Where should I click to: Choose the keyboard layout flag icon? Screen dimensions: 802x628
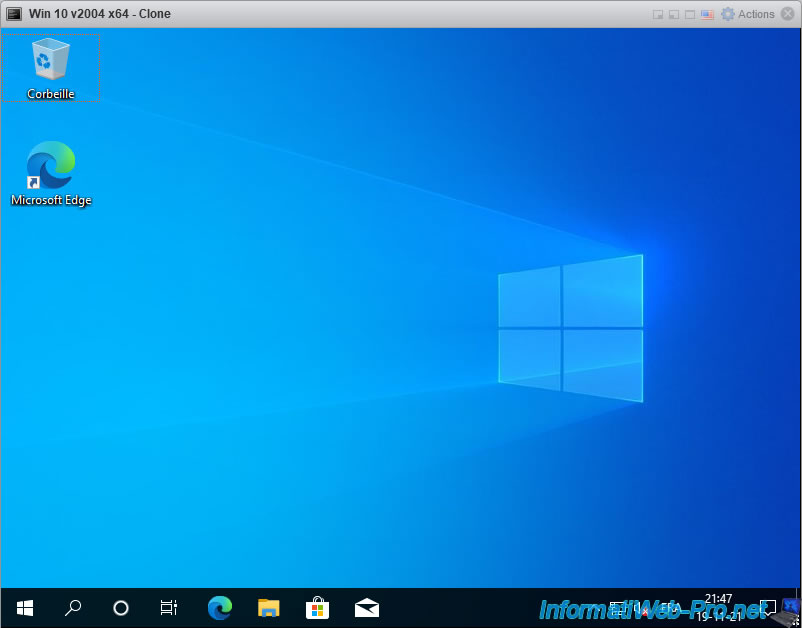tap(708, 14)
